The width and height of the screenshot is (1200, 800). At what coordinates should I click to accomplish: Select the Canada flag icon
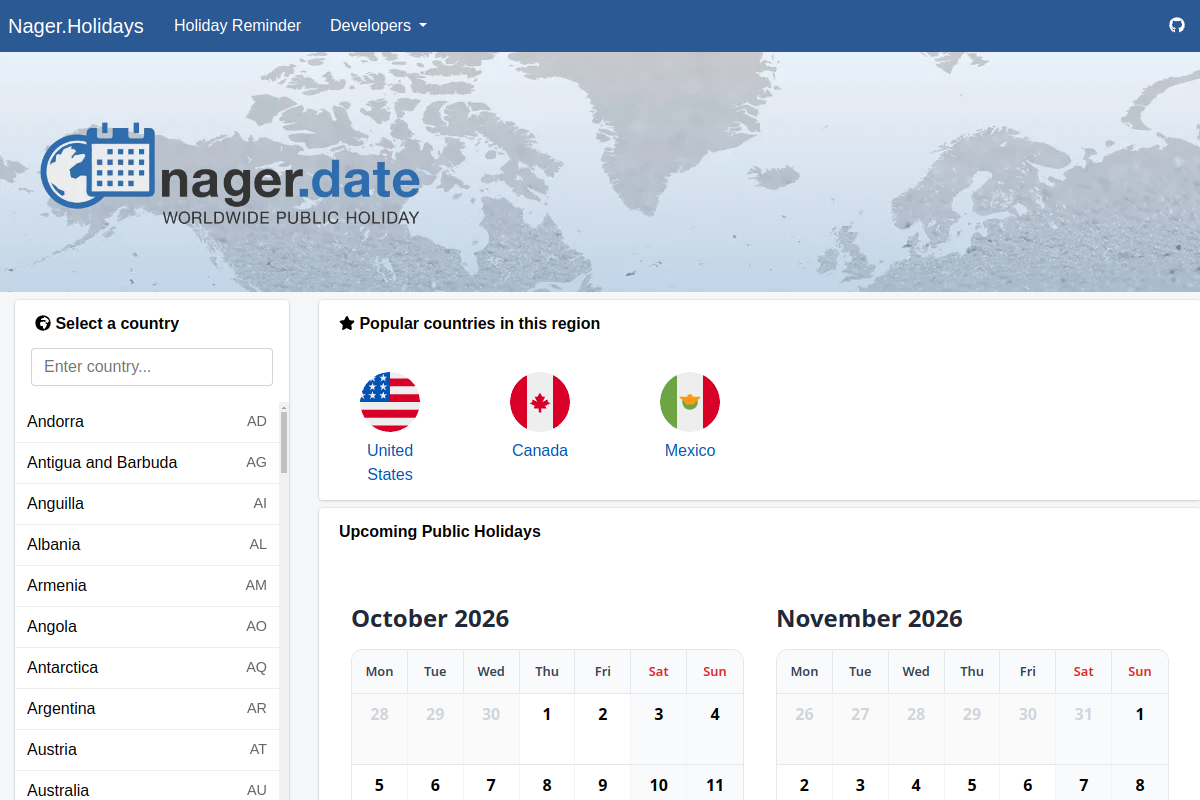540,402
